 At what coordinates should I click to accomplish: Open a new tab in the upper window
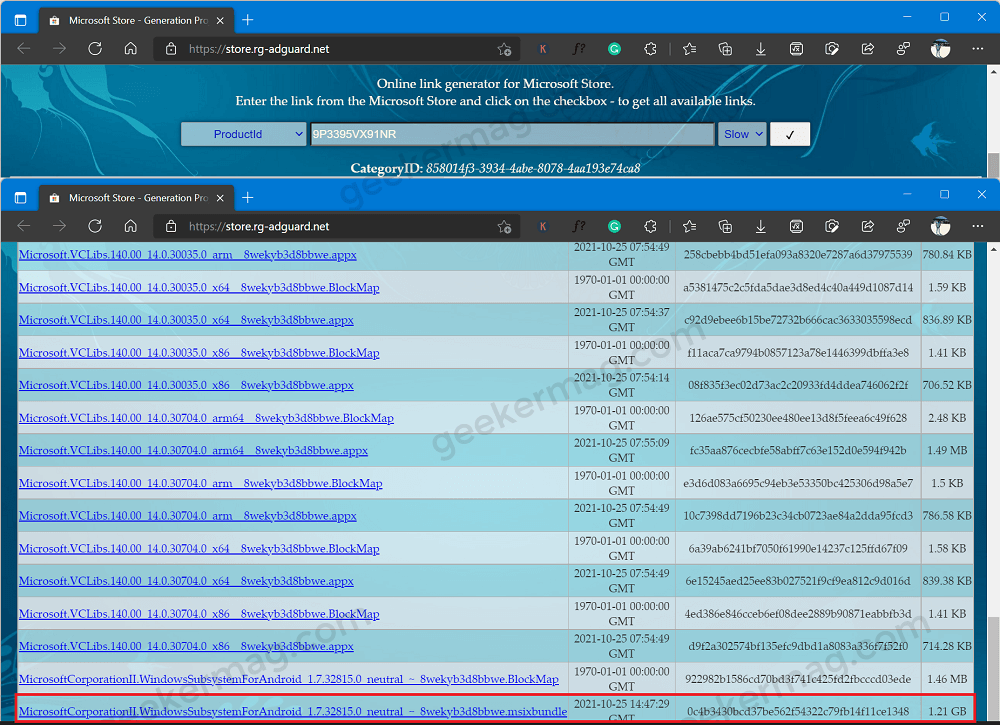[247, 20]
